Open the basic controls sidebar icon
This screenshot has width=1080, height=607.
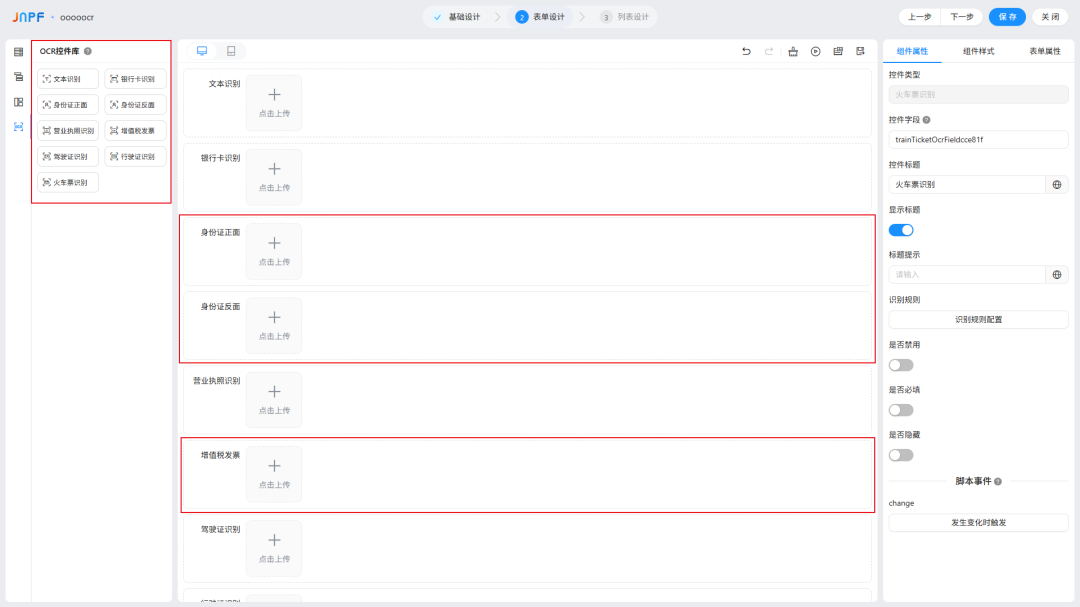coord(19,52)
